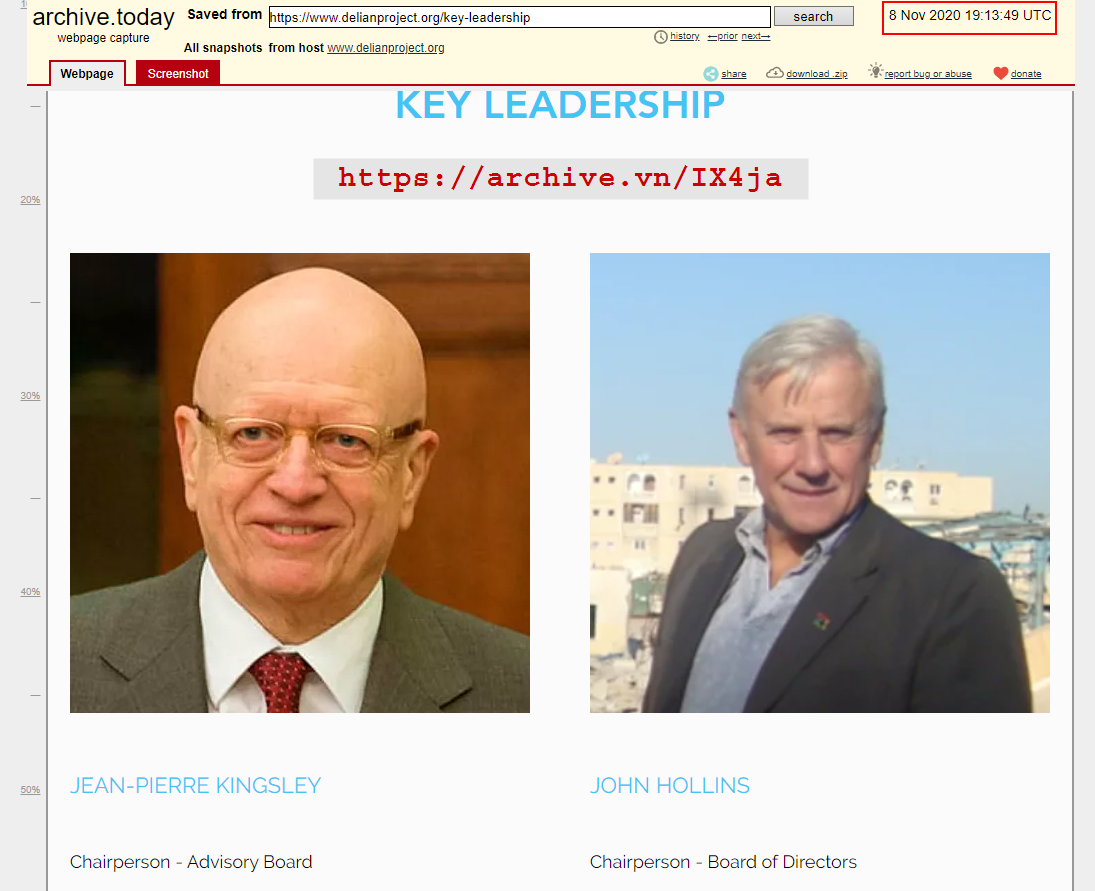The image size is (1095, 891).
Task: Focus the Saved from URL field
Action: (520, 17)
